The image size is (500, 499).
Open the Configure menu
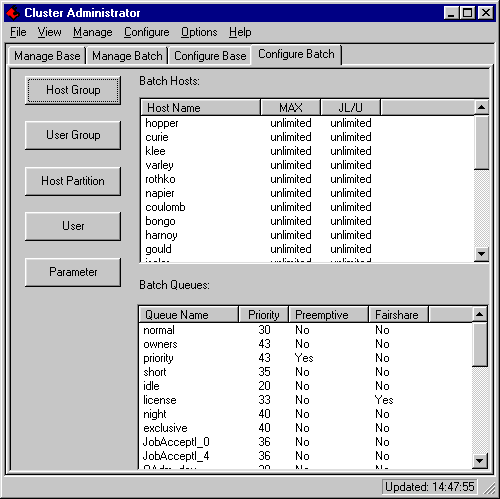[147, 32]
